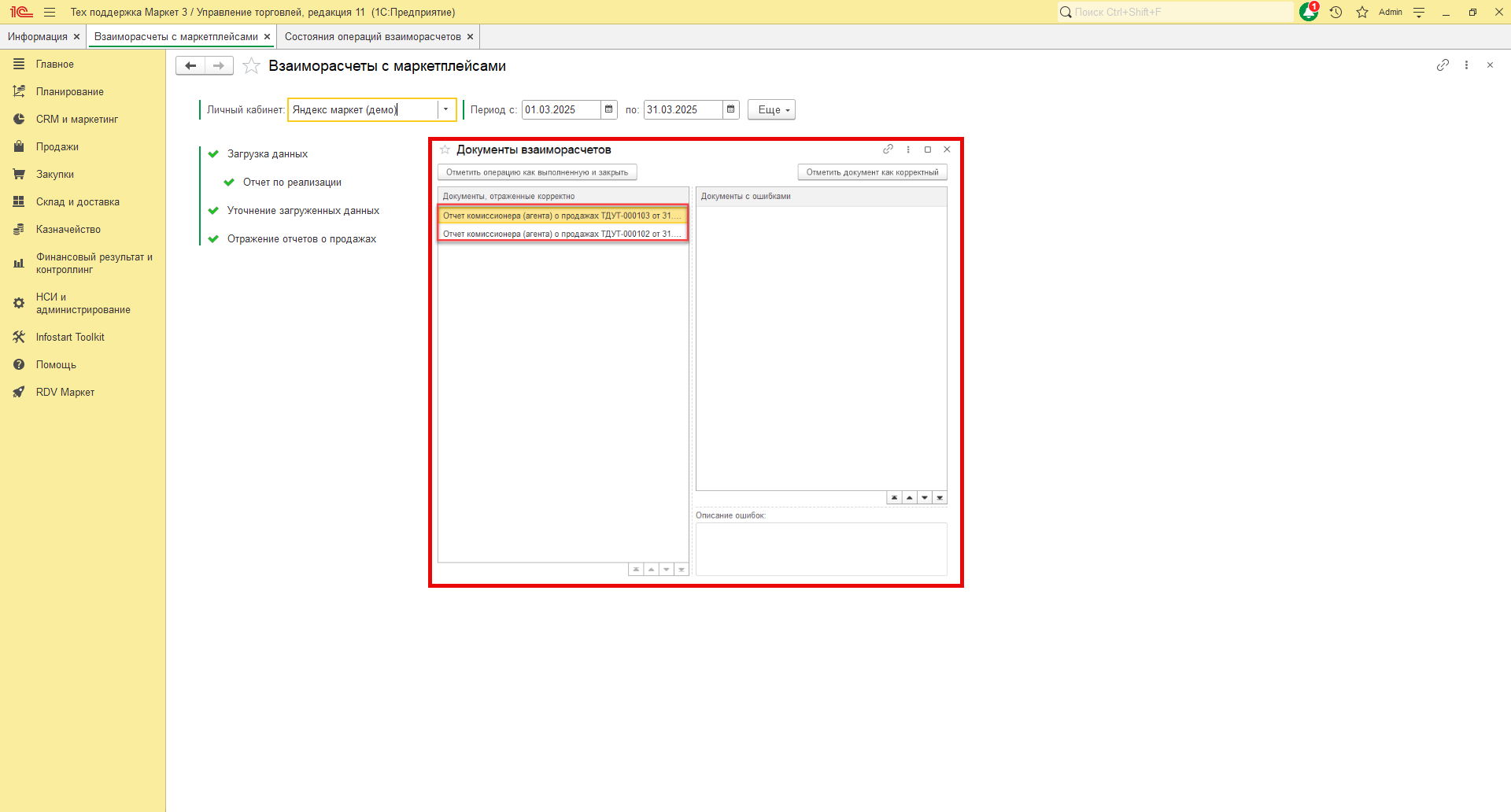
Task: Click the back navigation arrow
Action: pyautogui.click(x=190, y=66)
